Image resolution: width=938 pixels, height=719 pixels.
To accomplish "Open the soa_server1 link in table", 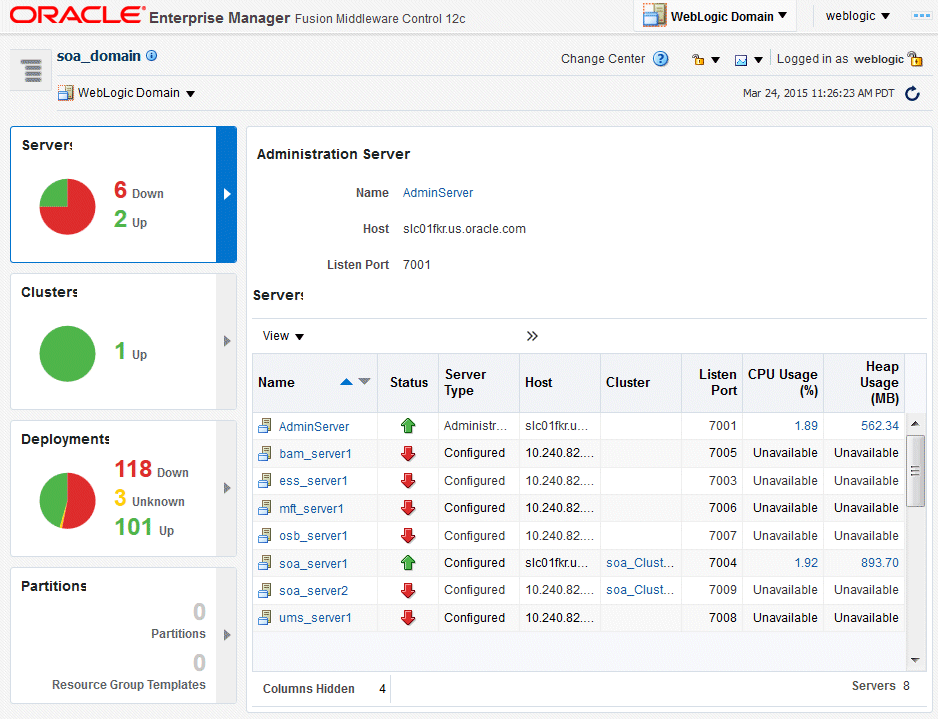I will (313, 563).
